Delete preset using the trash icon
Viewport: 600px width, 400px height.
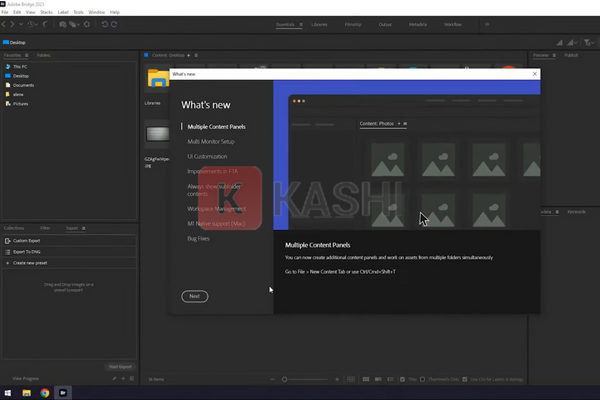point(130,379)
